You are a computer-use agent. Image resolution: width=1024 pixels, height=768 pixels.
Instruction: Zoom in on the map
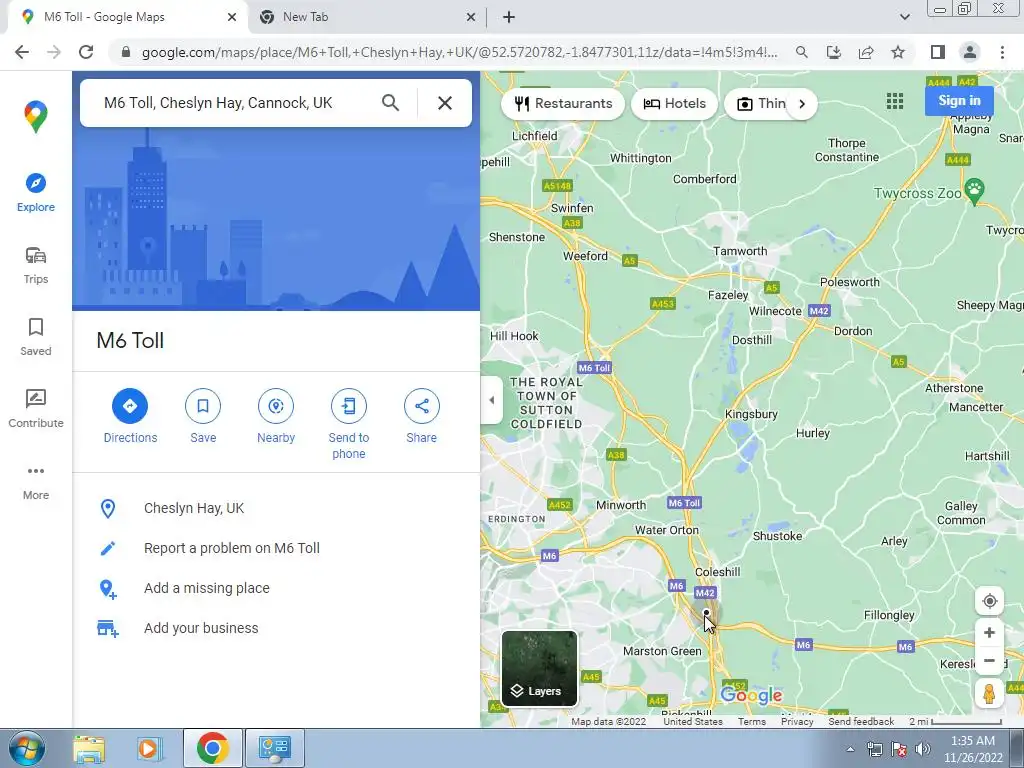[x=989, y=633]
